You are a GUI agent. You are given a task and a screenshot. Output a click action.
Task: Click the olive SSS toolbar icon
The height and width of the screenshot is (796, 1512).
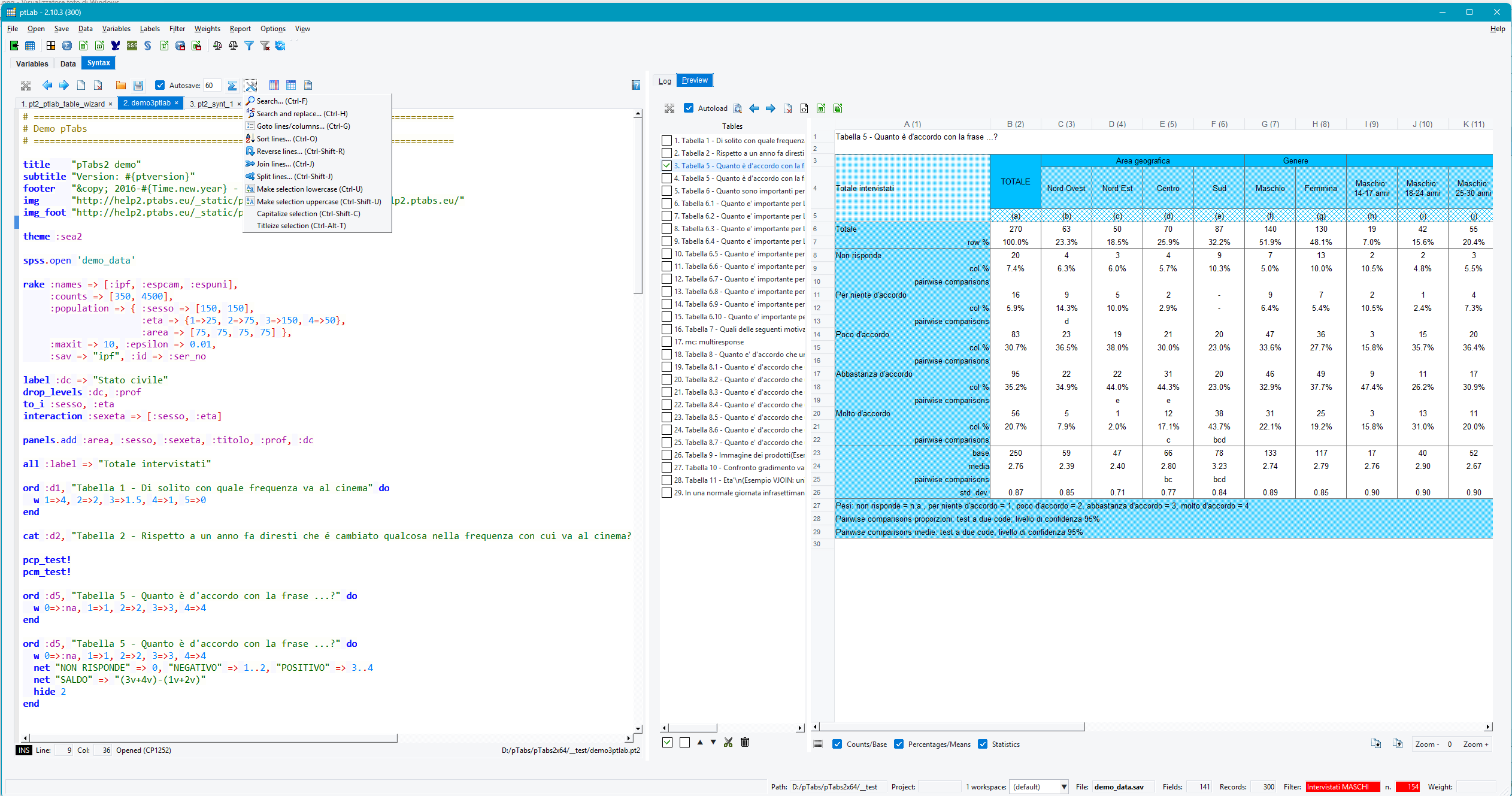132,46
